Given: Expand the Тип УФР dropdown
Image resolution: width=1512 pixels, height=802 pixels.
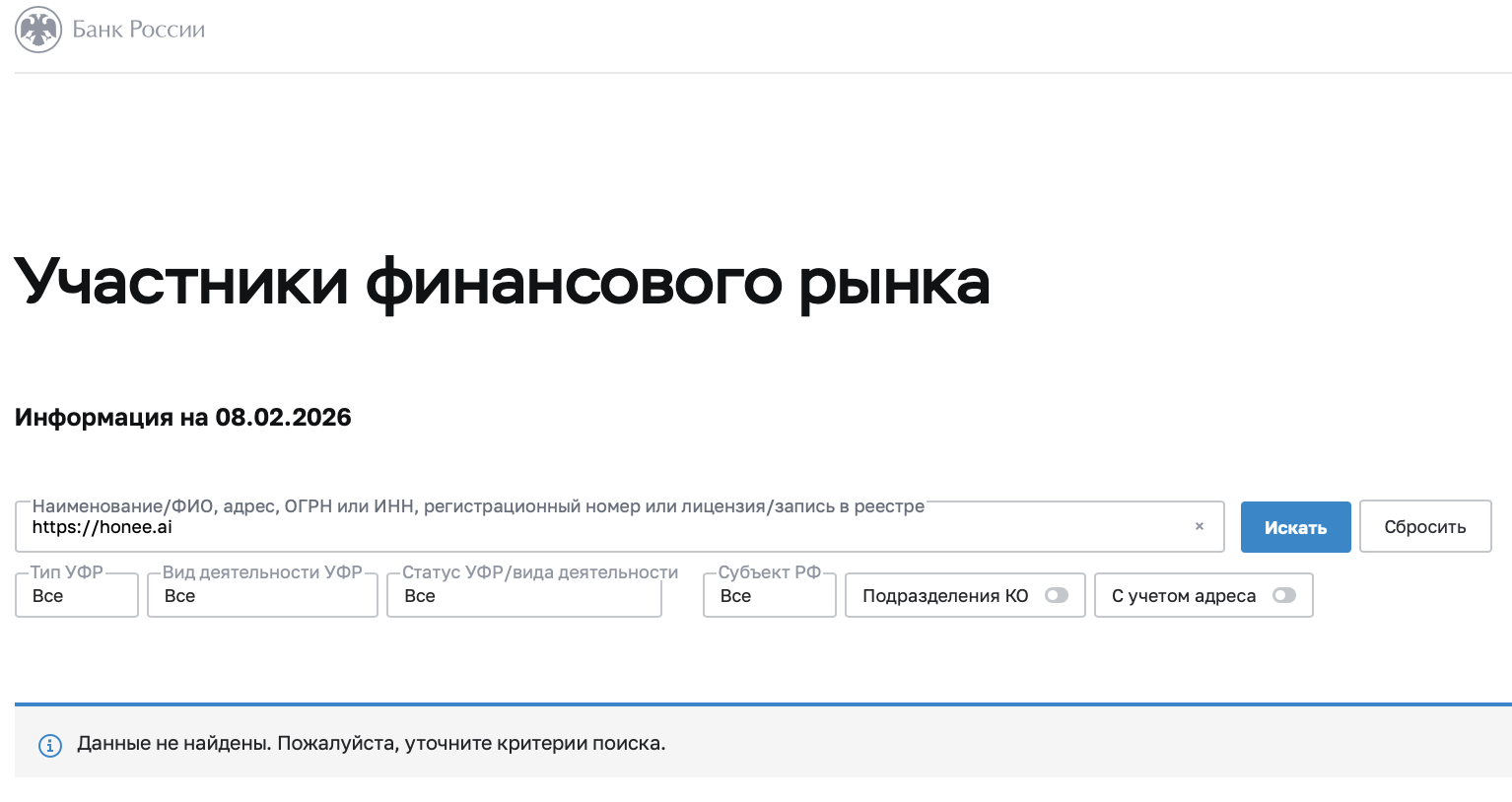Looking at the screenshot, I should (77, 596).
